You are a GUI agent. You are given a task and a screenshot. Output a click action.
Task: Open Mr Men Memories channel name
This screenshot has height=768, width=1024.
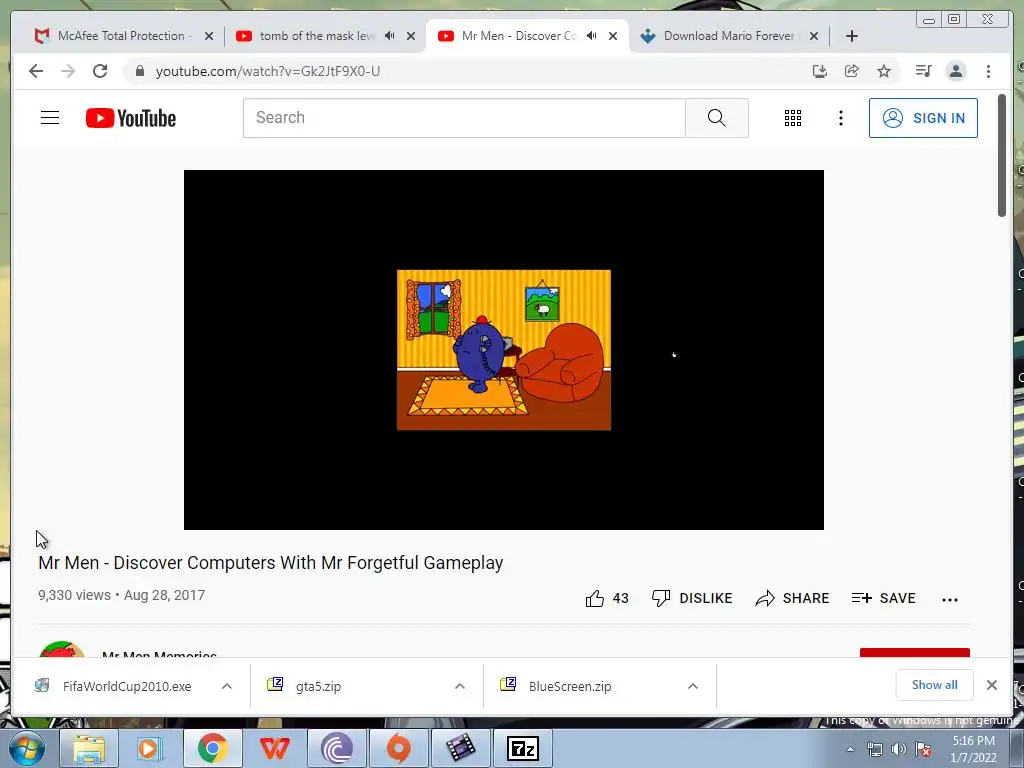[159, 654]
